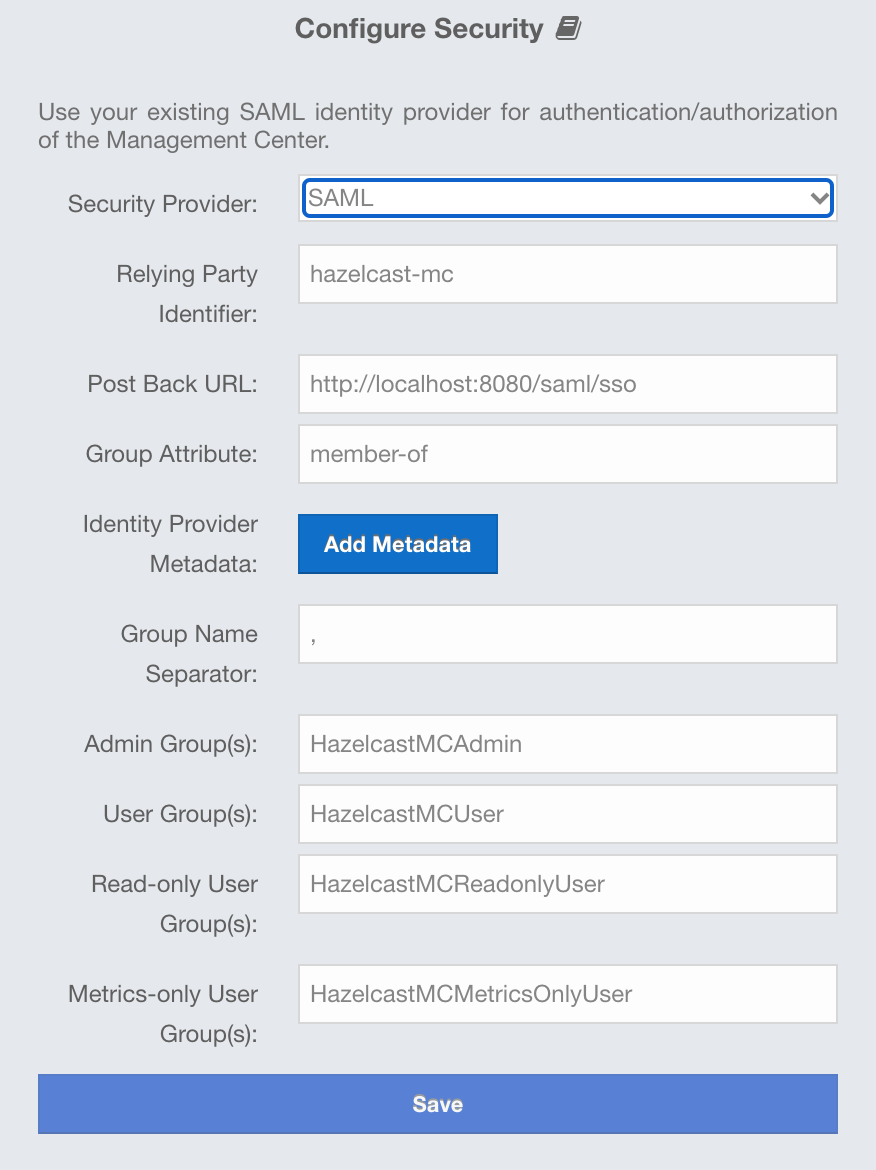Click the Admin Group(s) label
Image resolution: width=876 pixels, height=1170 pixels.
[x=170, y=744]
